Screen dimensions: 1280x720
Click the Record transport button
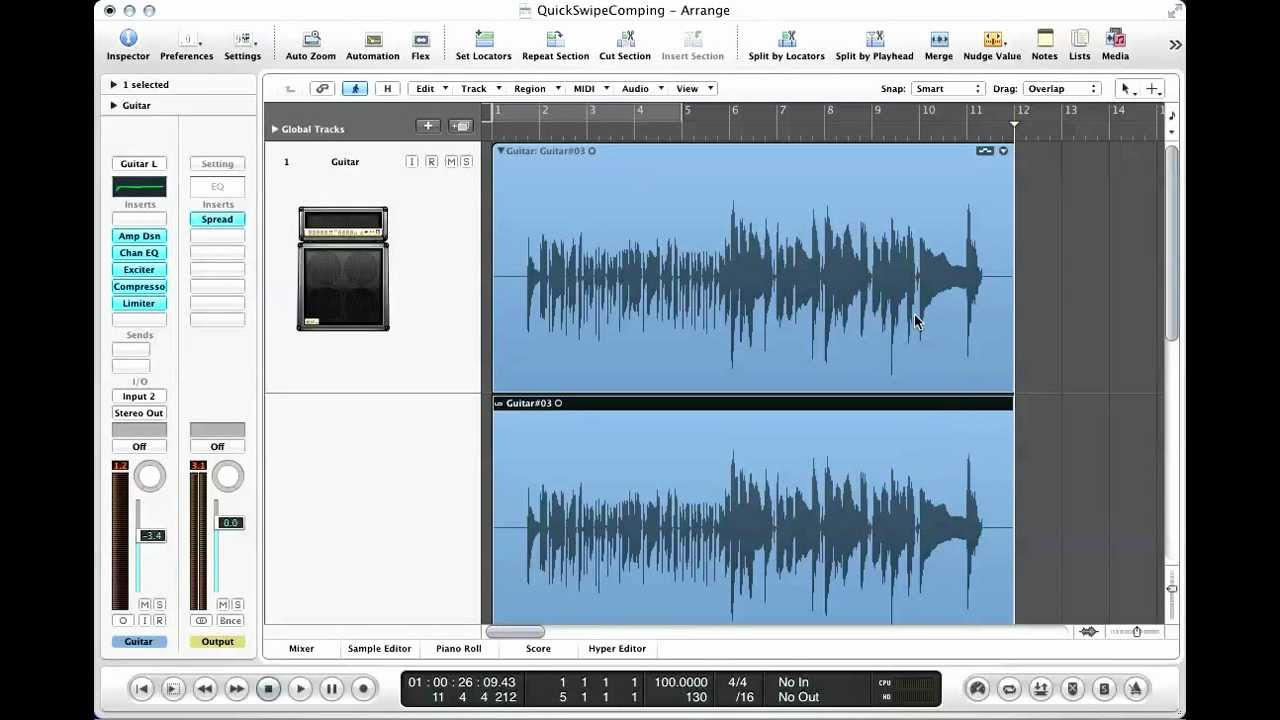(364, 688)
